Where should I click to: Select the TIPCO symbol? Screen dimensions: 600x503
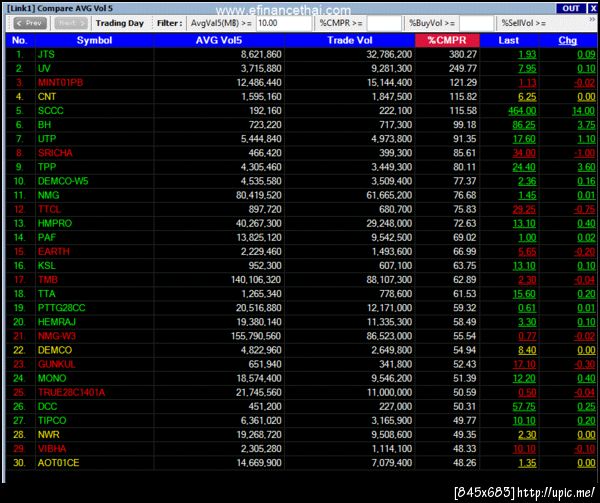(52, 421)
